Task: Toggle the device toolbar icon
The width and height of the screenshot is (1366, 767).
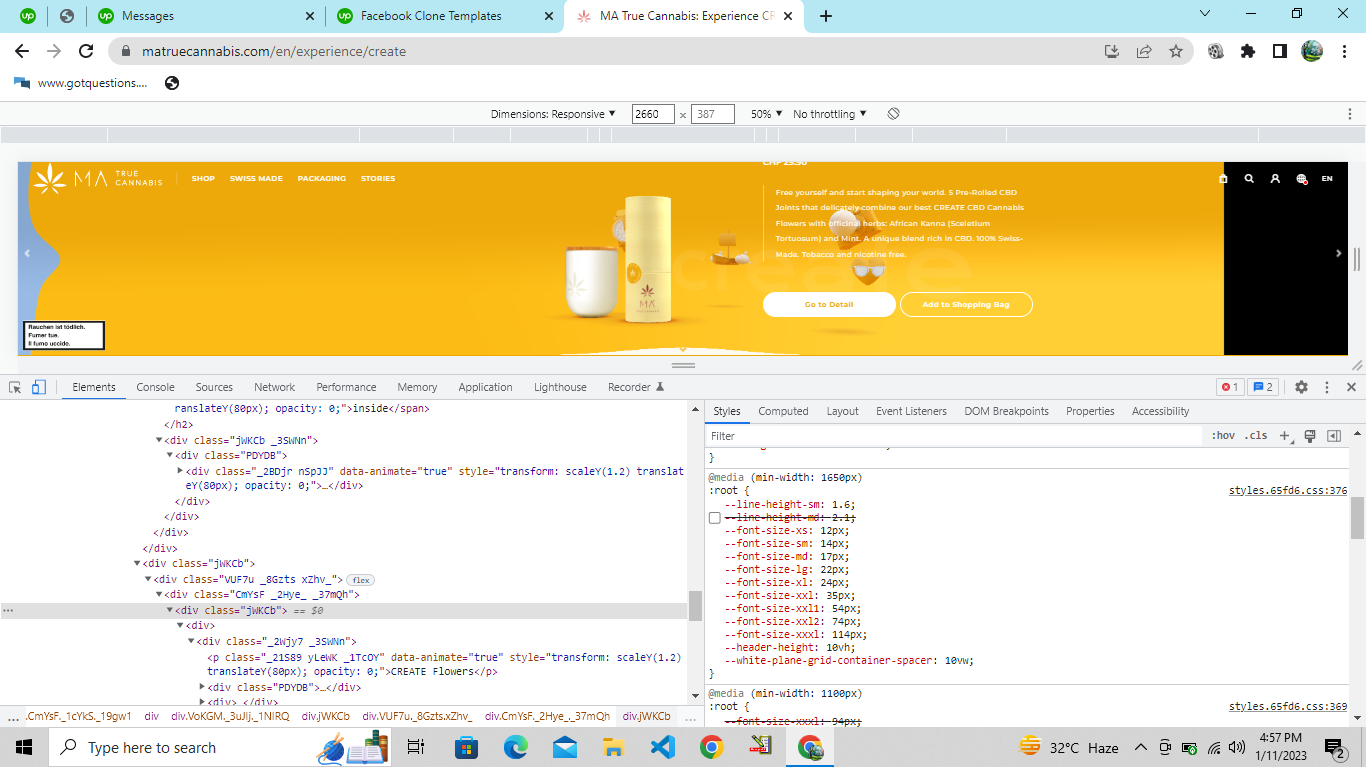Action: click(39, 387)
